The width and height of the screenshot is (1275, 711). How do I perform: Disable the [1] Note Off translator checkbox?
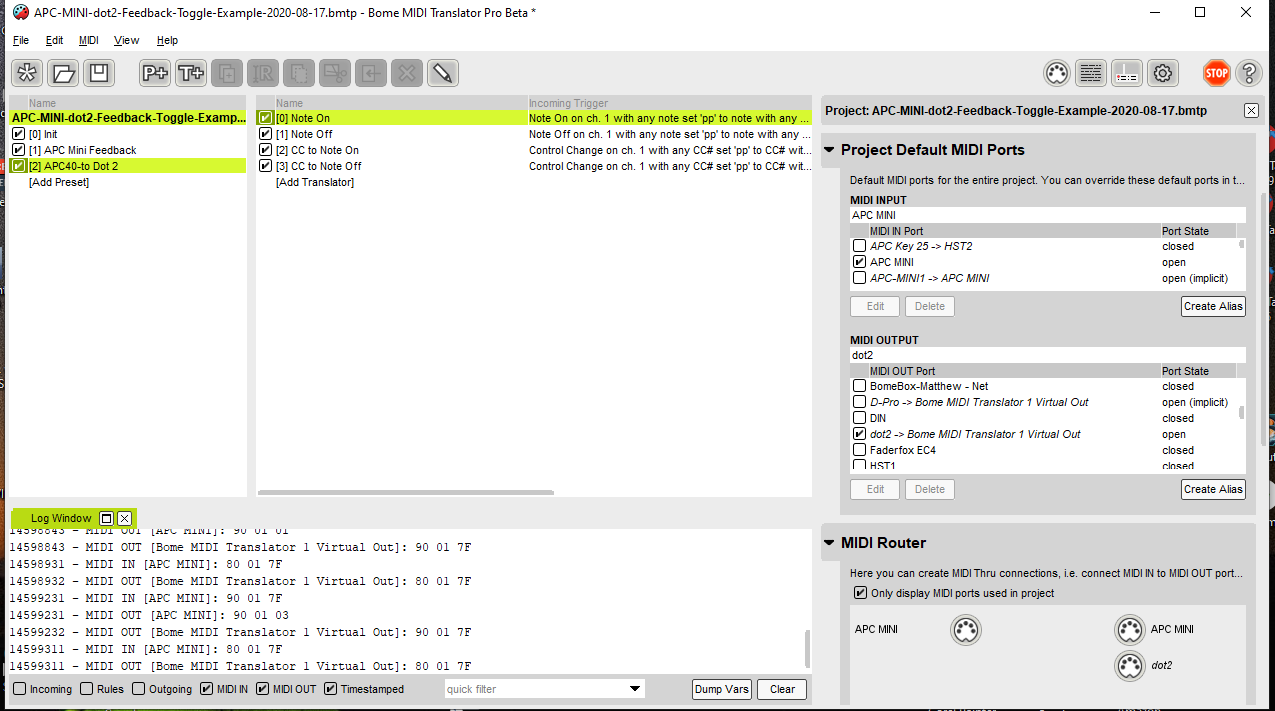click(x=265, y=134)
